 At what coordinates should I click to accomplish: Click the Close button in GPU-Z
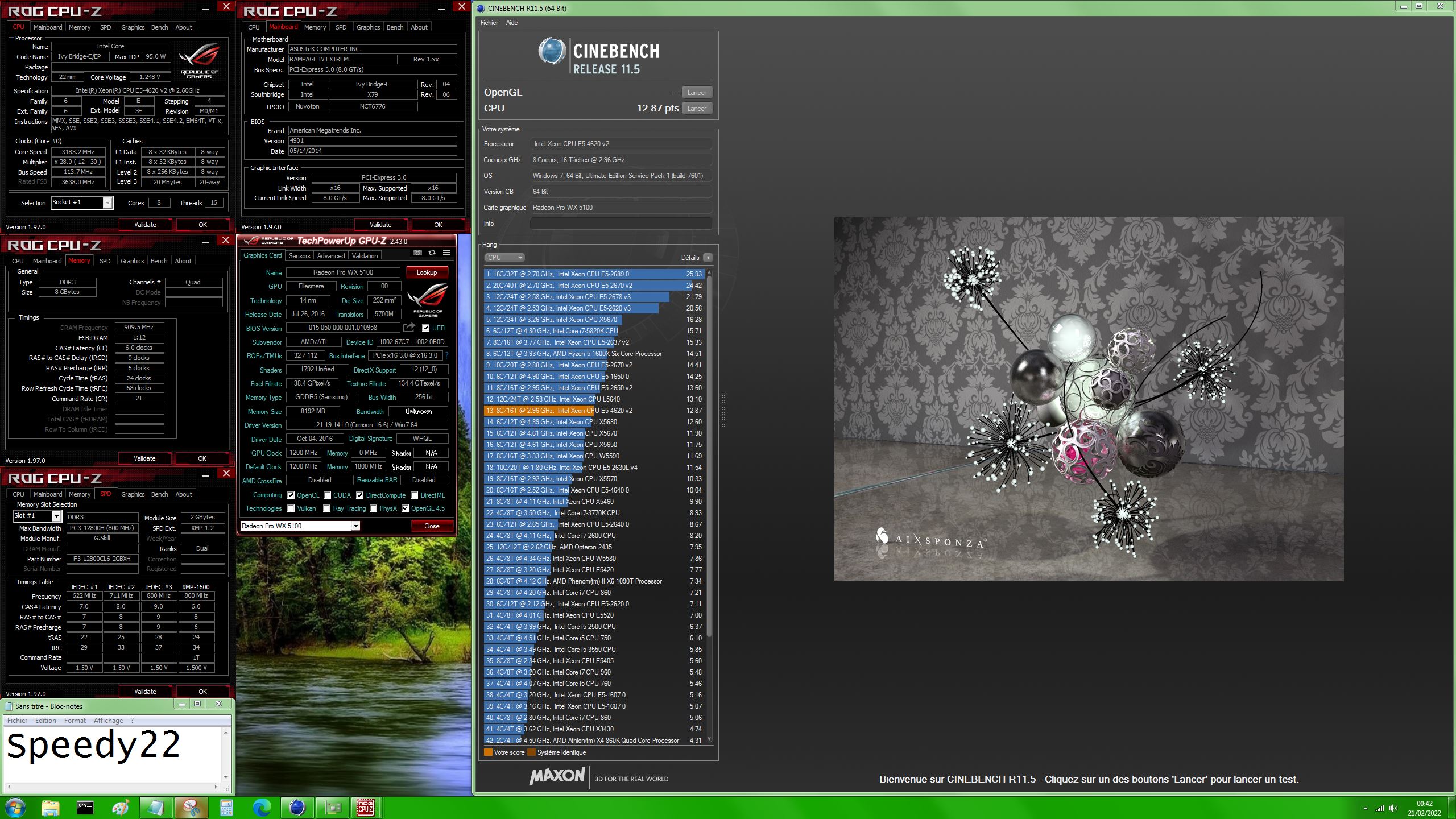(432, 526)
